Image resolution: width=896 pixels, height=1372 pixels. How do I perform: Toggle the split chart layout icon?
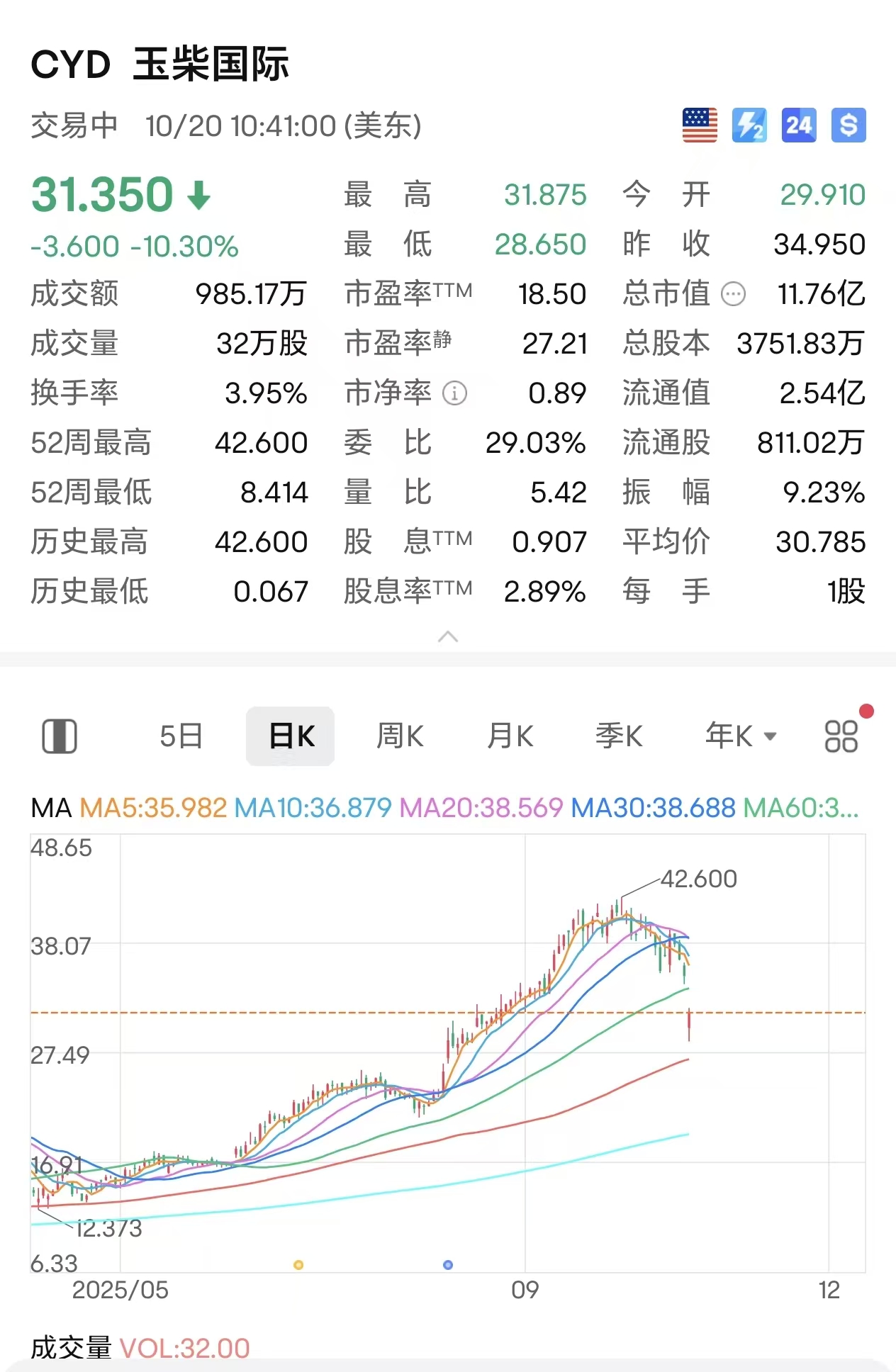[60, 736]
